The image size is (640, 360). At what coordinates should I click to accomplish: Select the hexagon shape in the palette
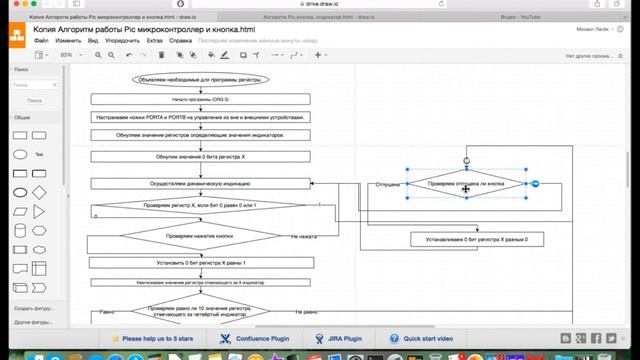39,231
